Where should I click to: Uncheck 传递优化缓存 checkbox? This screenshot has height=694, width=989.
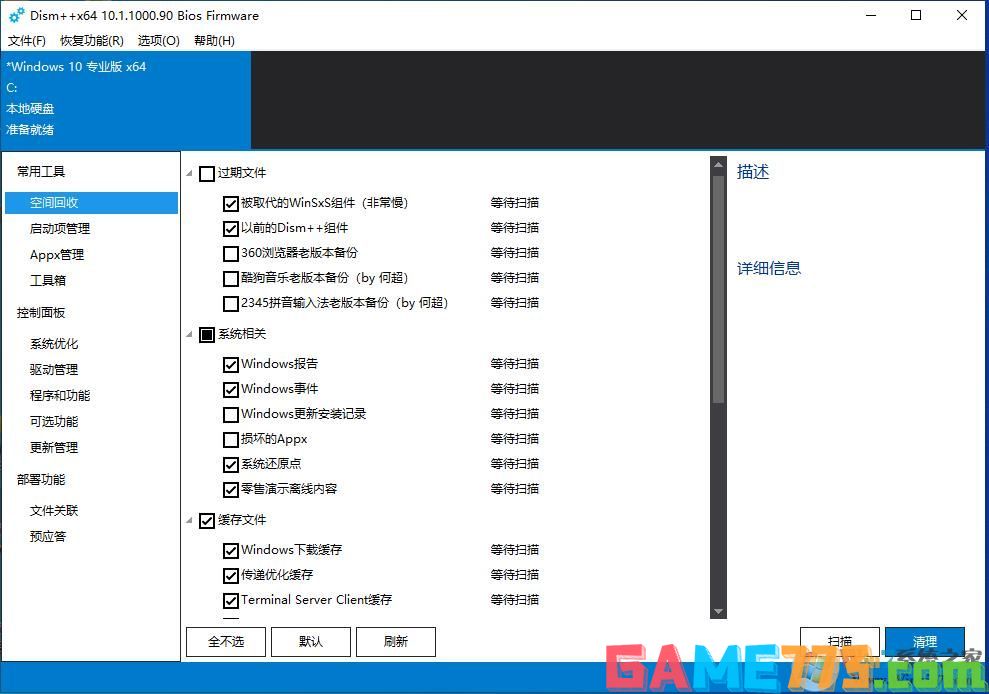(x=231, y=575)
